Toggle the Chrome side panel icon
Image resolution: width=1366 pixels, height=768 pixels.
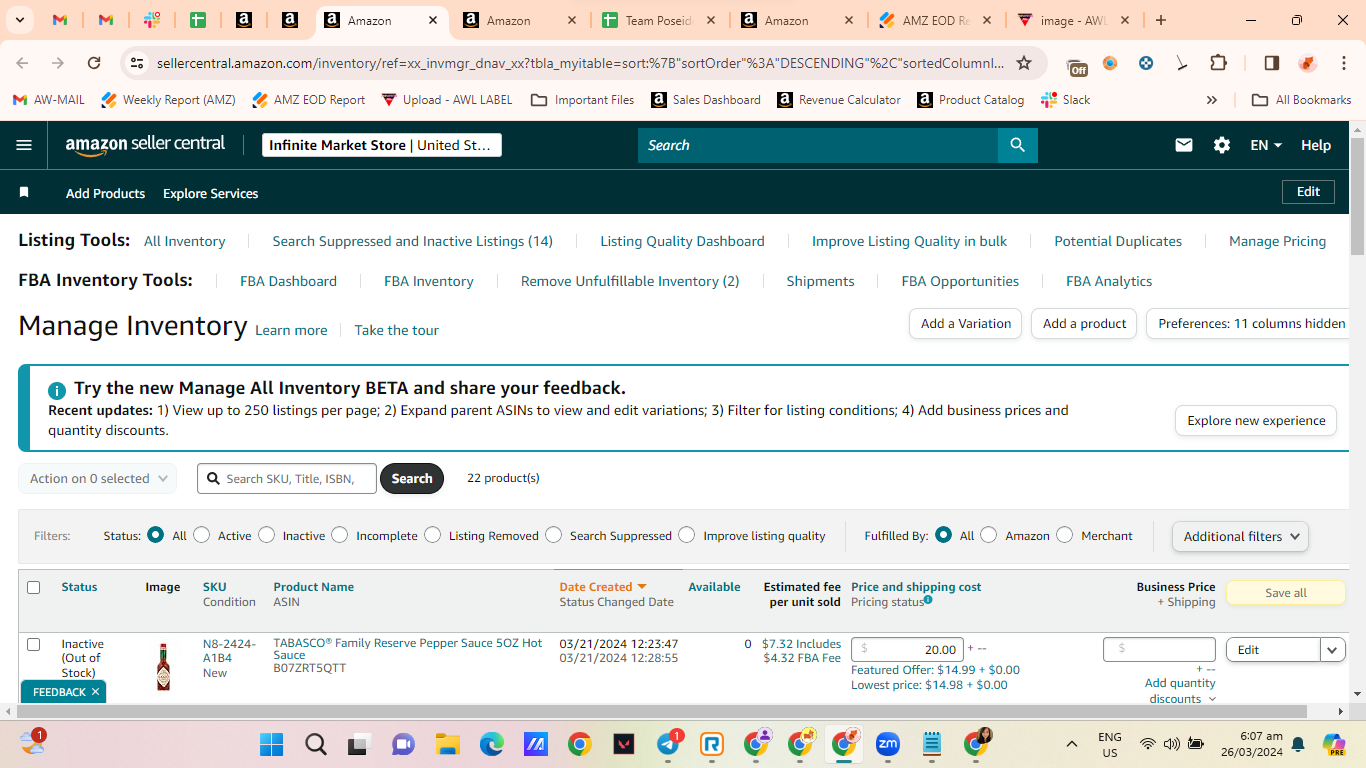click(1272, 63)
